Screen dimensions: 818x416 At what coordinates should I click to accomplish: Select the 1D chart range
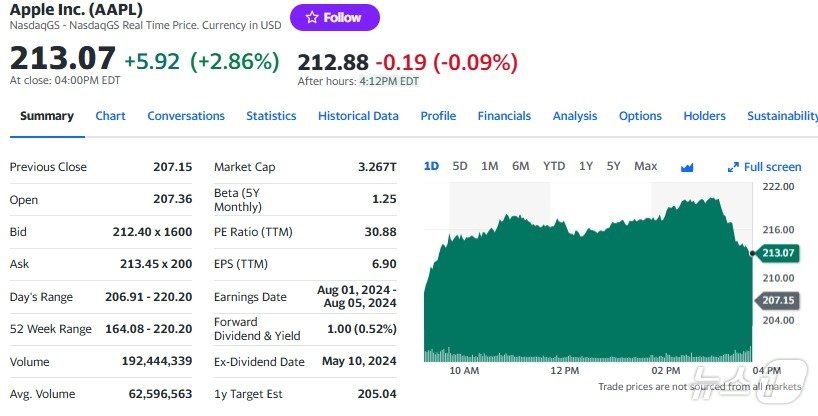(431, 166)
